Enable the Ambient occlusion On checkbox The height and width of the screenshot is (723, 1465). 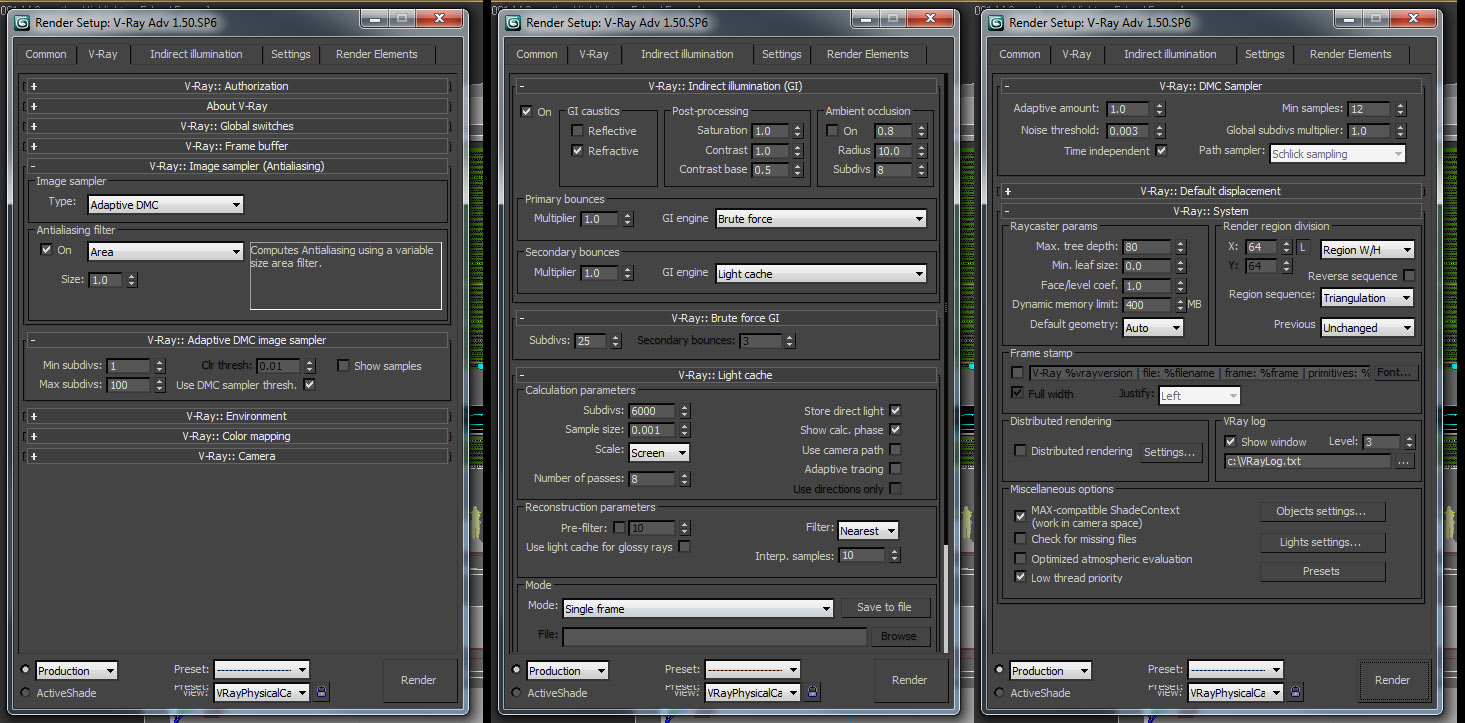[x=832, y=131]
